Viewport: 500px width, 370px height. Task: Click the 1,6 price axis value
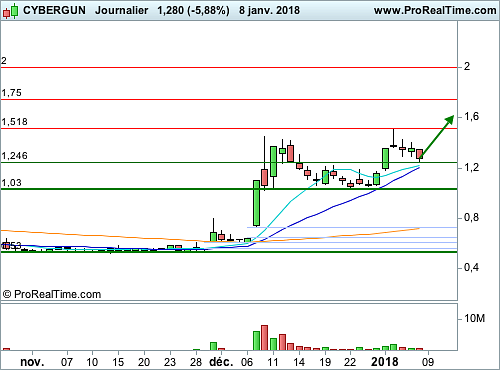pos(471,116)
